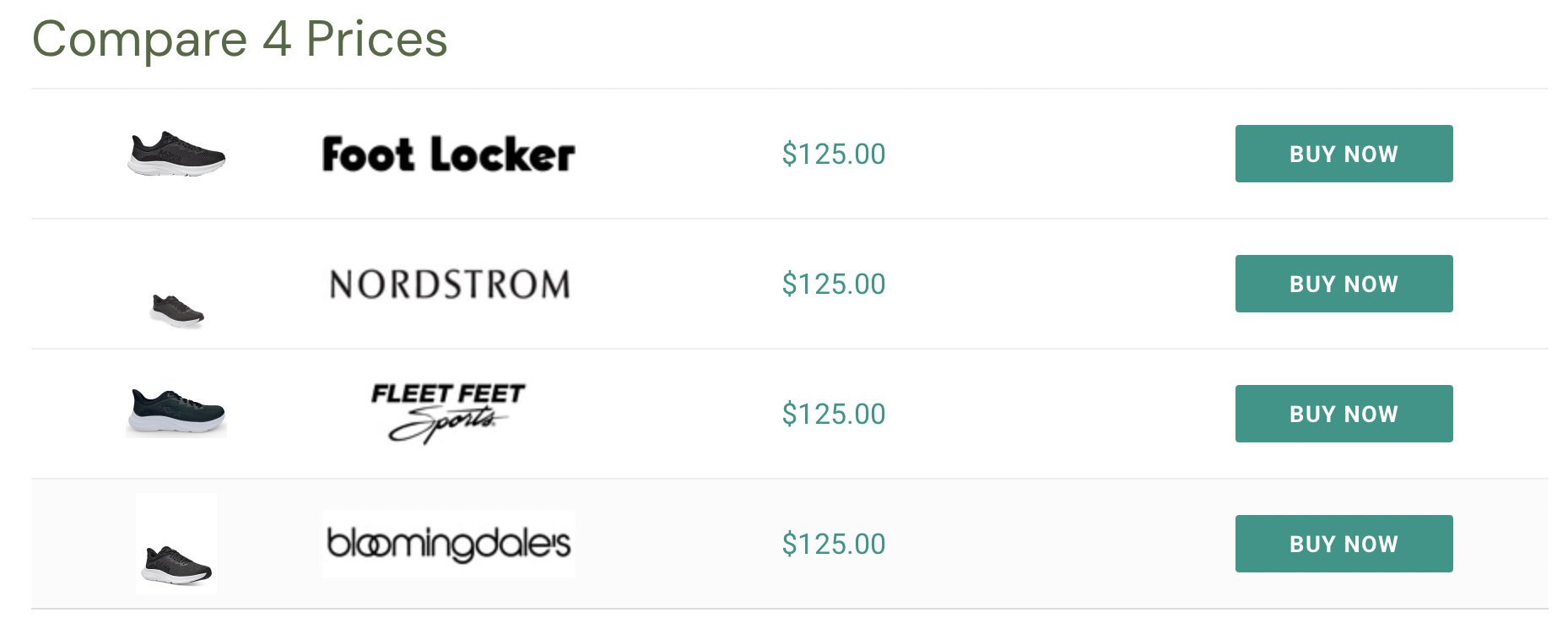Buy now from Bloomingdale's

coord(1344,544)
